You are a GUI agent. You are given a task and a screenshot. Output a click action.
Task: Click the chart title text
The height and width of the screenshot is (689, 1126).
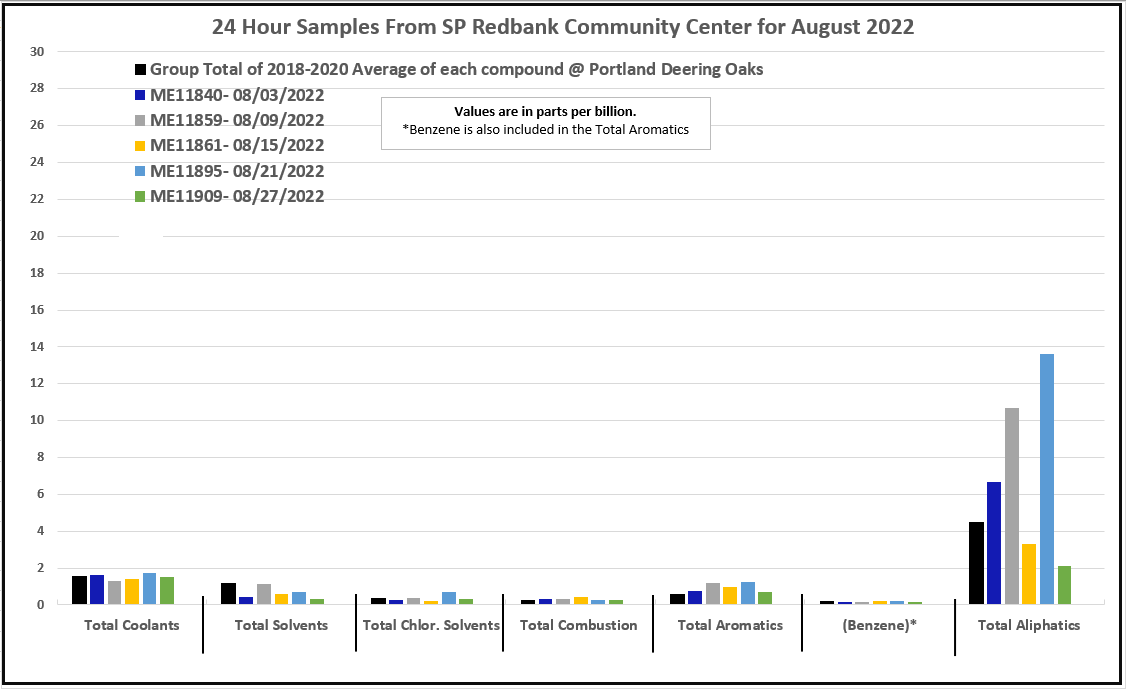pos(562,27)
